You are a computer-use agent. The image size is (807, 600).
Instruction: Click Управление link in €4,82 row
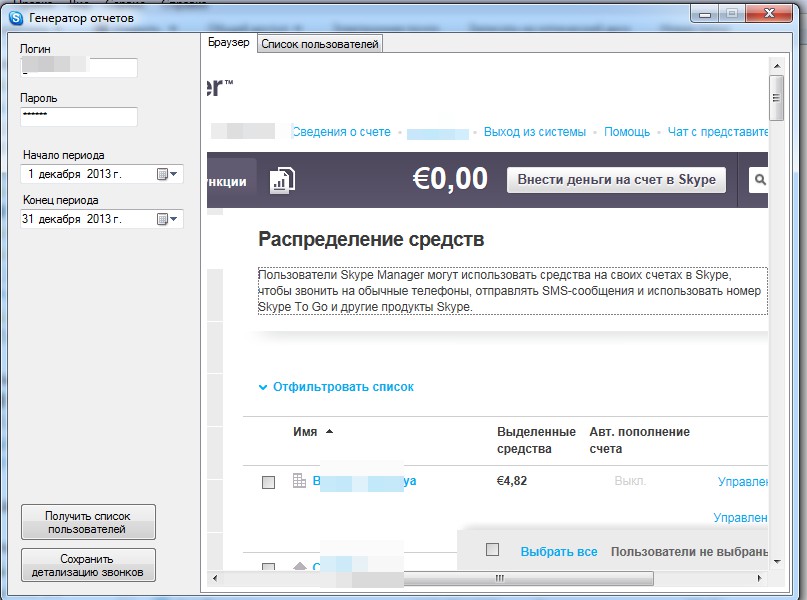[x=743, y=482]
